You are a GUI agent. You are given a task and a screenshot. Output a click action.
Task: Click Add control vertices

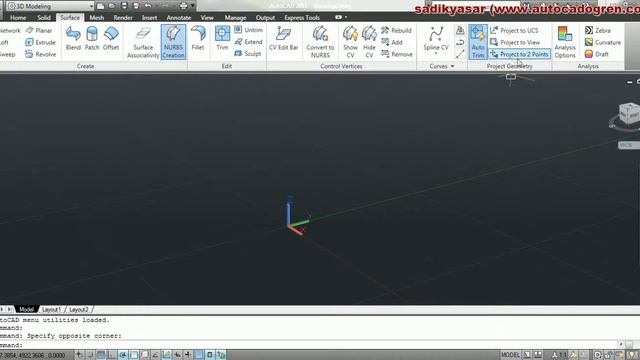(392, 42)
